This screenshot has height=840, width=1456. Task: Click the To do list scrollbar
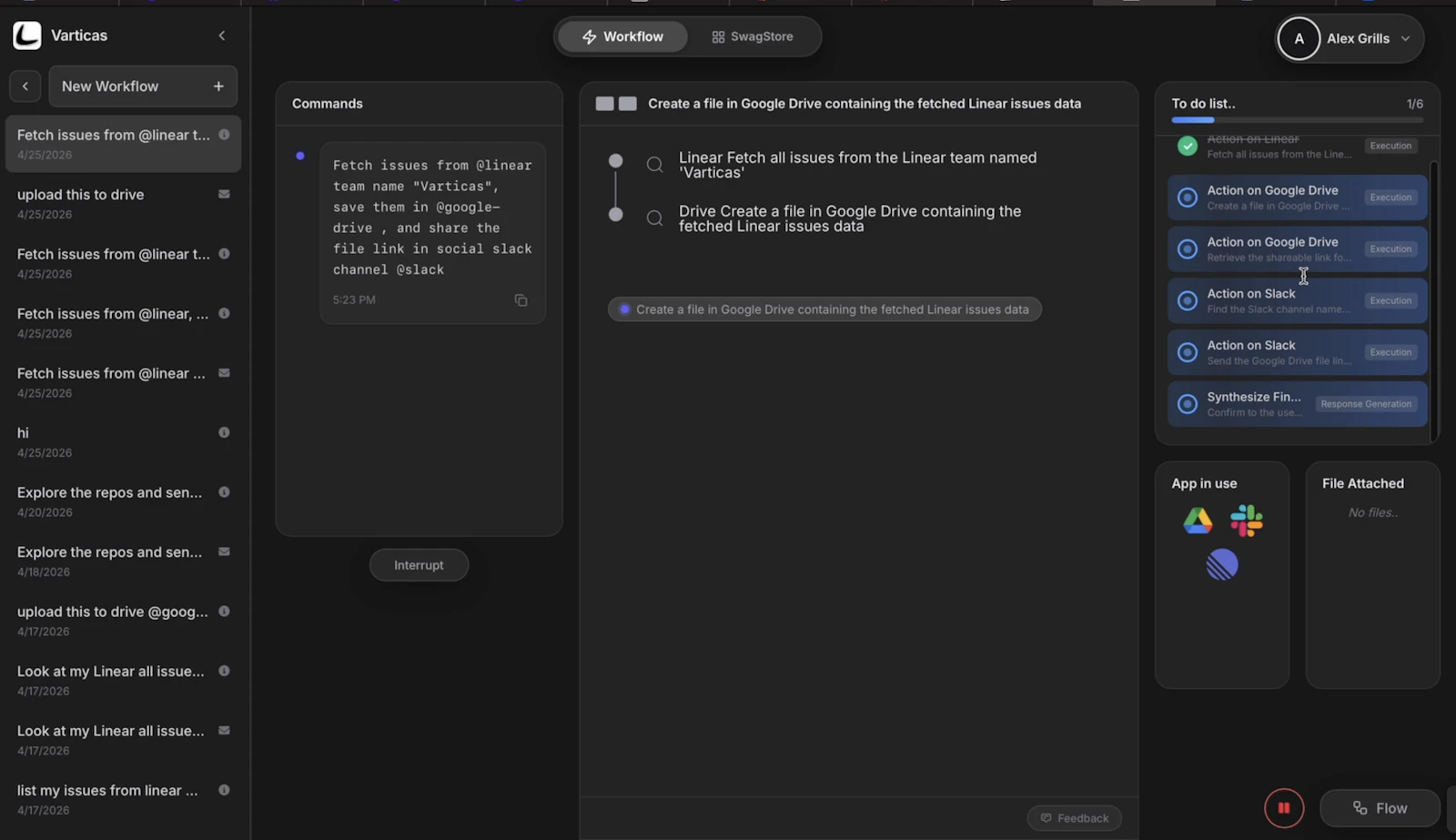[x=1434, y=300]
